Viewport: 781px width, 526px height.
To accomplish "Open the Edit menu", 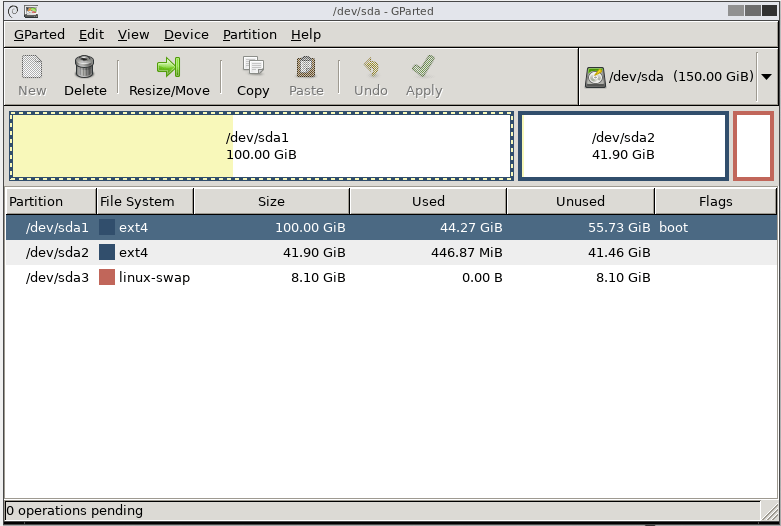I will click(x=91, y=34).
